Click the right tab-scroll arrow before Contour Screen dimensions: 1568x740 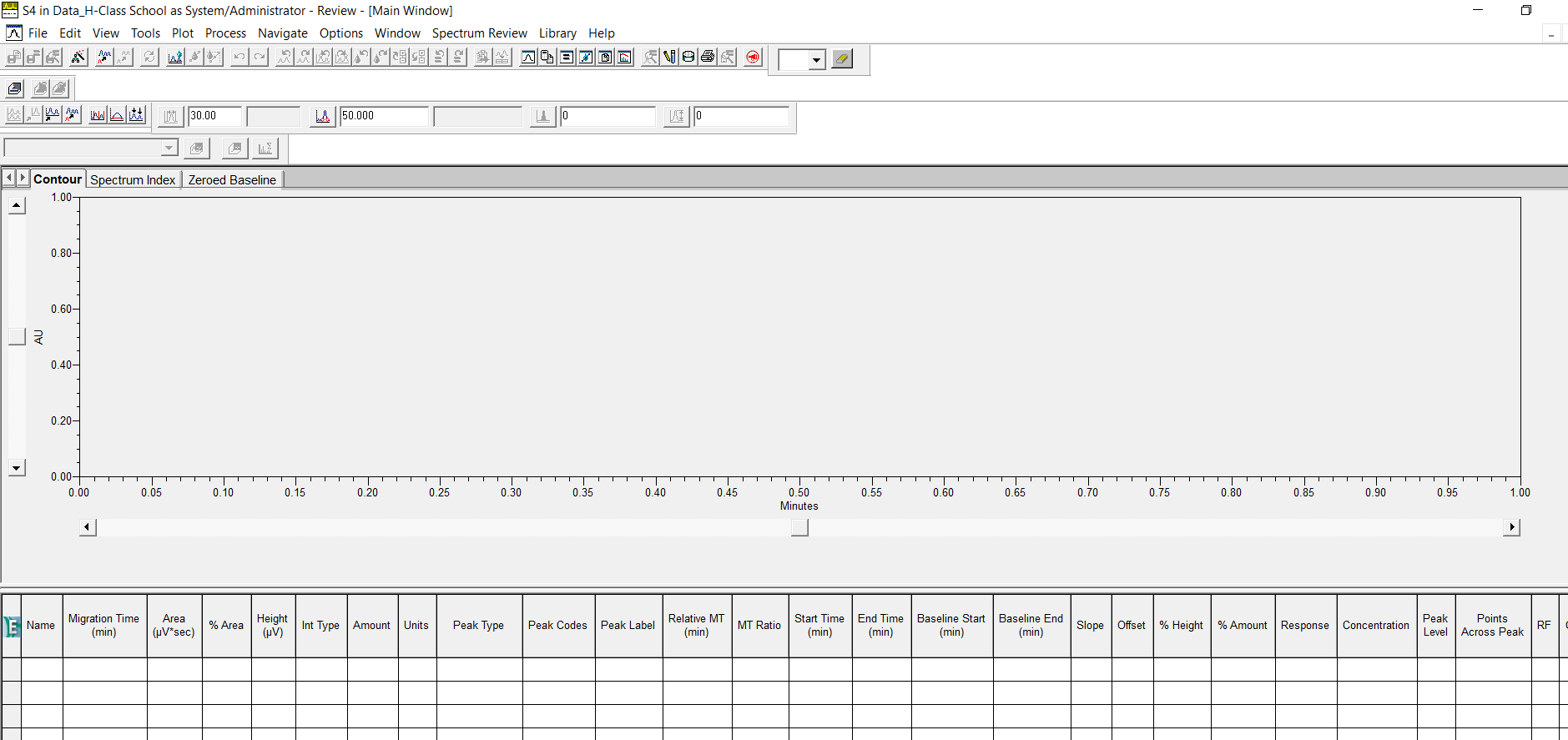tap(23, 178)
